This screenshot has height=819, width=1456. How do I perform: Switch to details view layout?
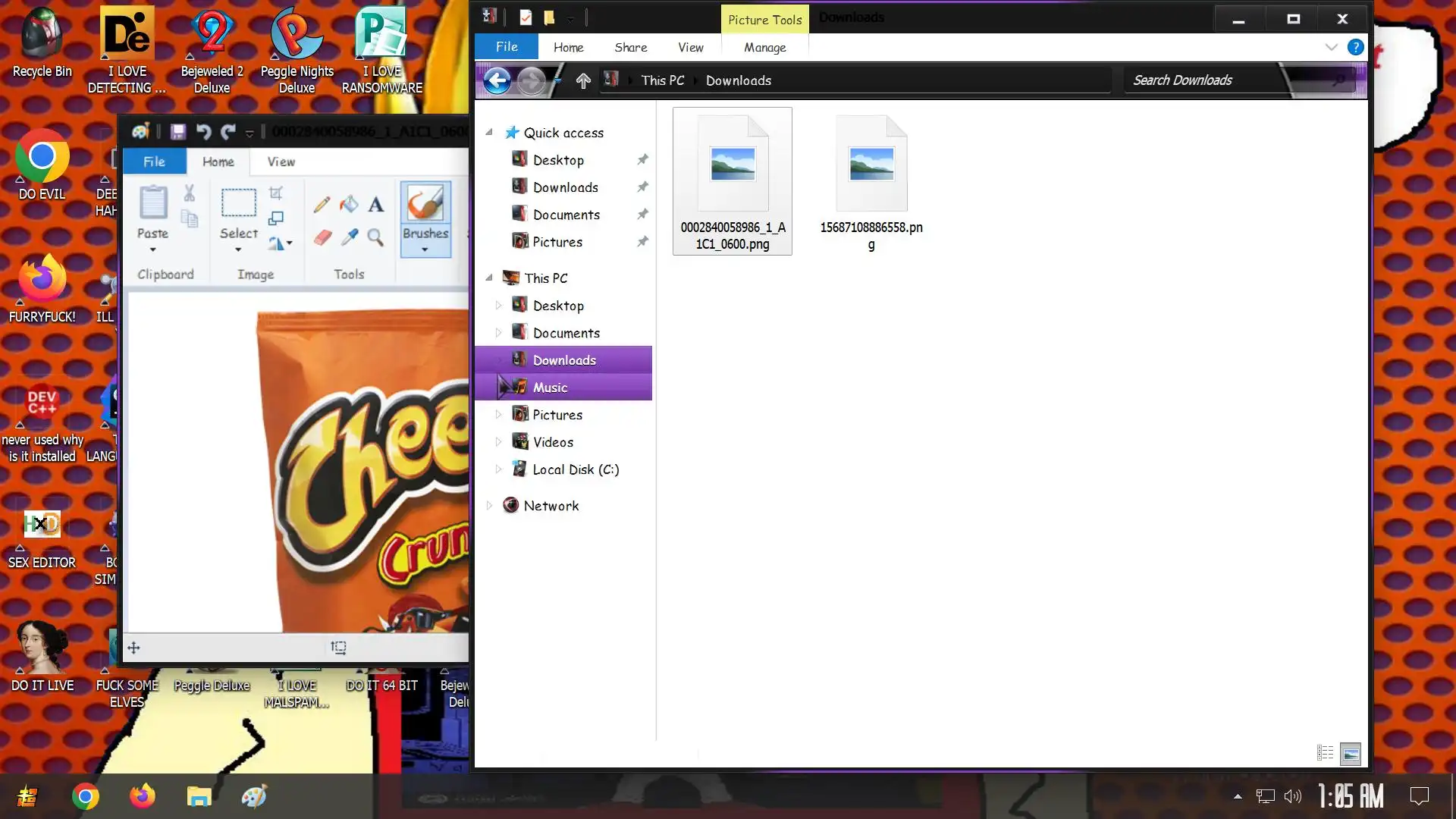coord(1325,753)
